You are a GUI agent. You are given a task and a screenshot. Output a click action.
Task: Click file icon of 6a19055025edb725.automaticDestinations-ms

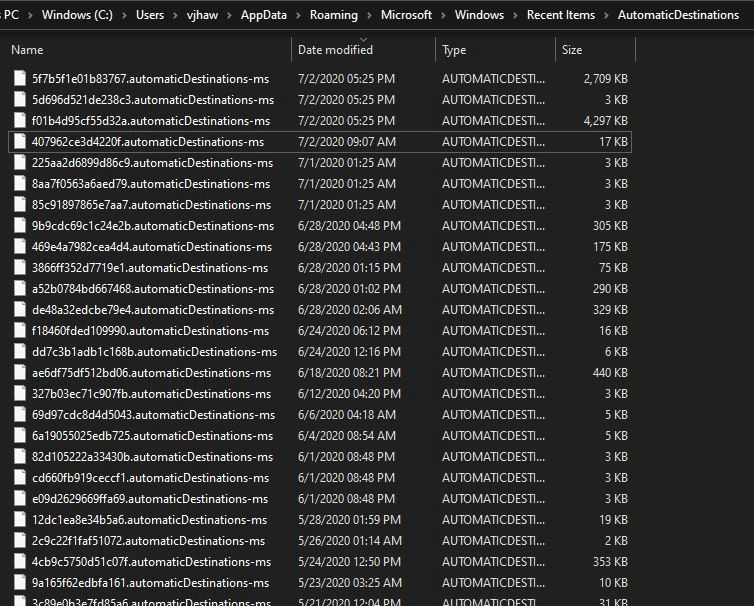point(20,435)
